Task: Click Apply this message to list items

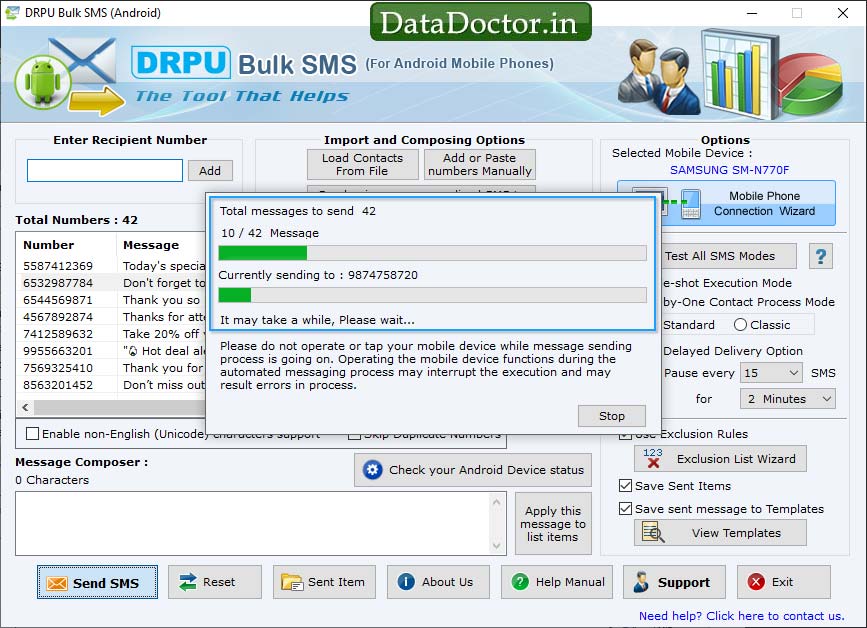Action: [x=553, y=524]
